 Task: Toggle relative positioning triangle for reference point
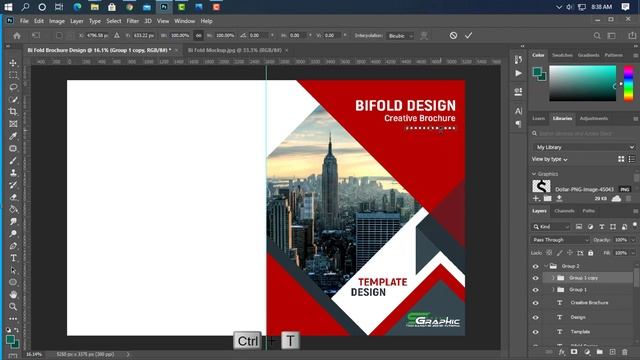tap(117, 36)
